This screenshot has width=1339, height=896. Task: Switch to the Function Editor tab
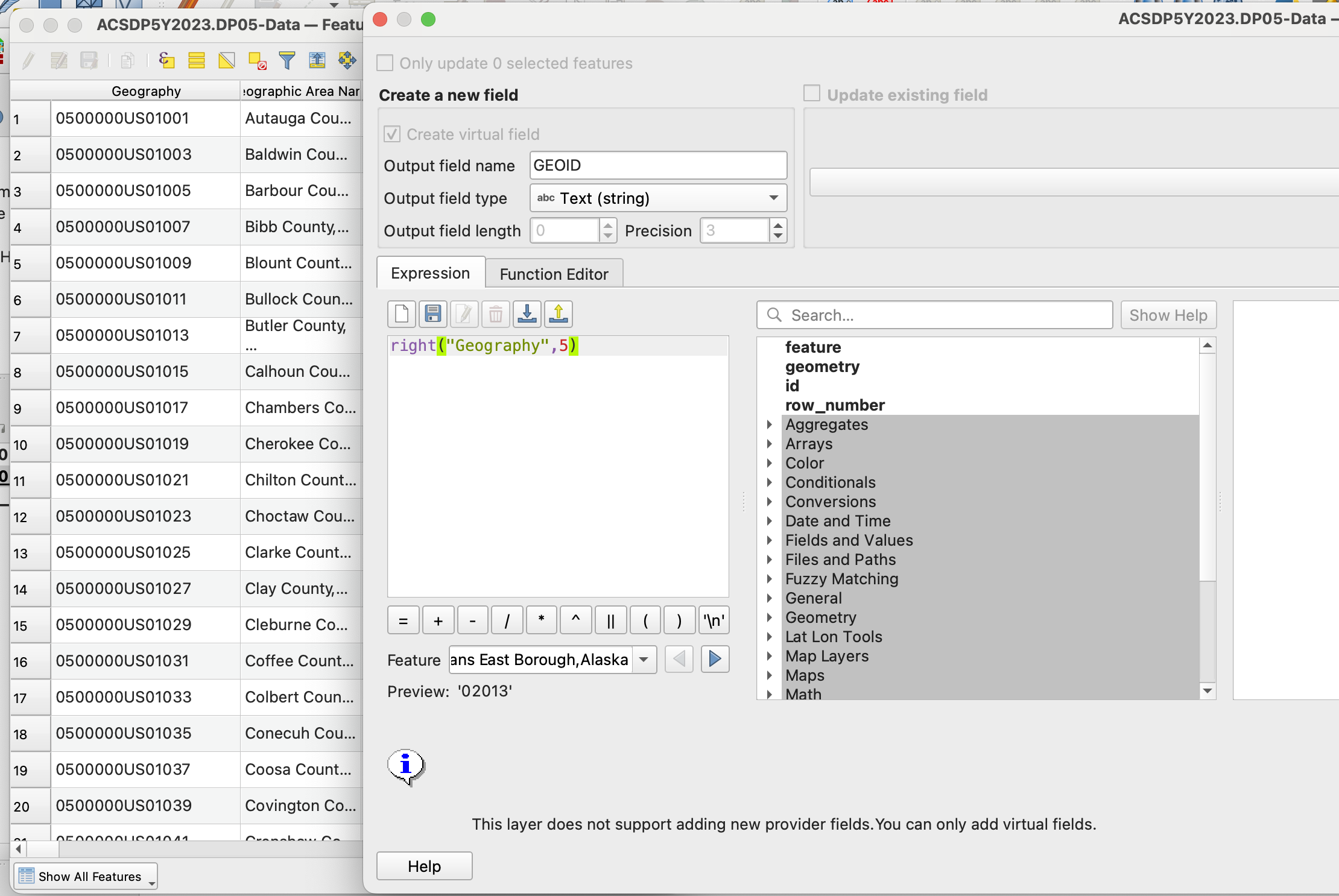[x=554, y=274]
